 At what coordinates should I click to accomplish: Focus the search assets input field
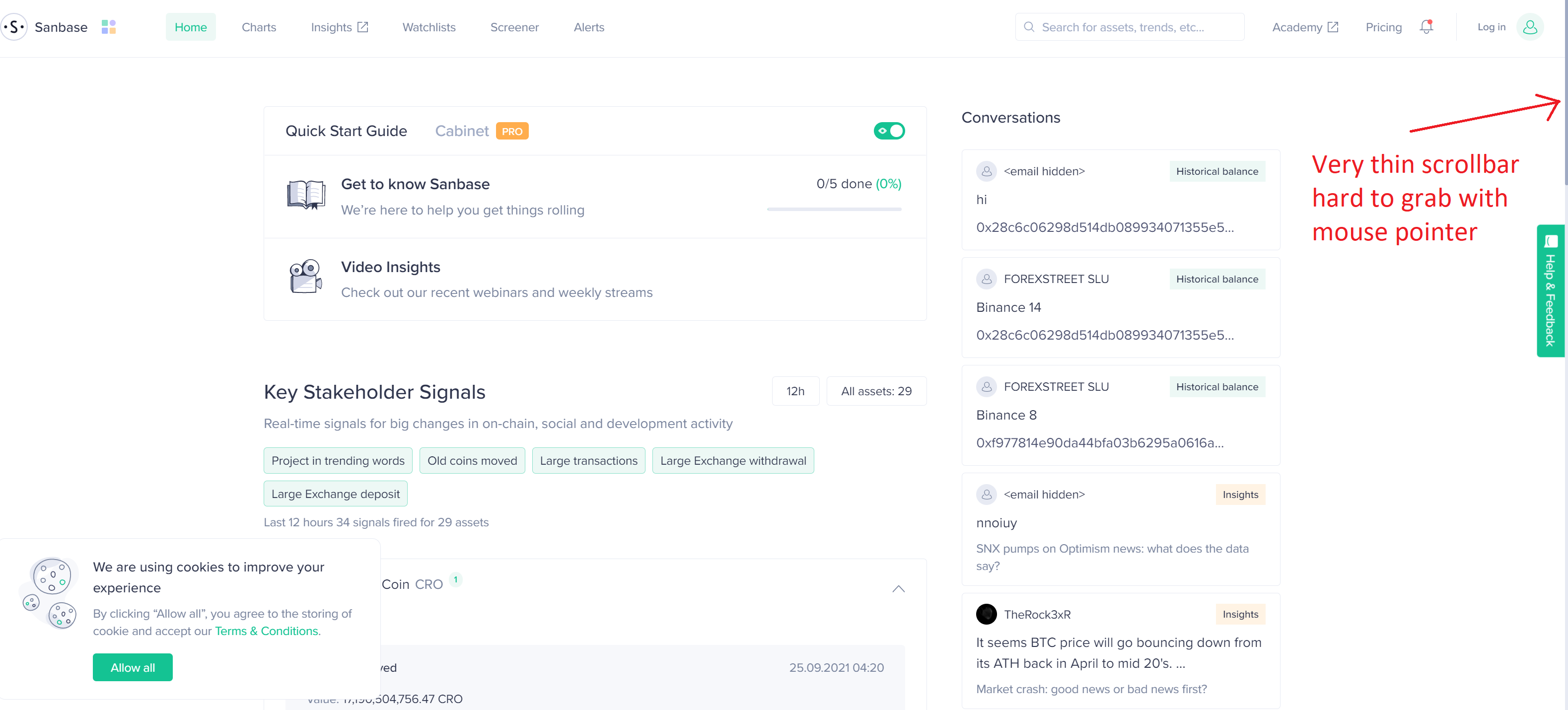click(x=1130, y=27)
